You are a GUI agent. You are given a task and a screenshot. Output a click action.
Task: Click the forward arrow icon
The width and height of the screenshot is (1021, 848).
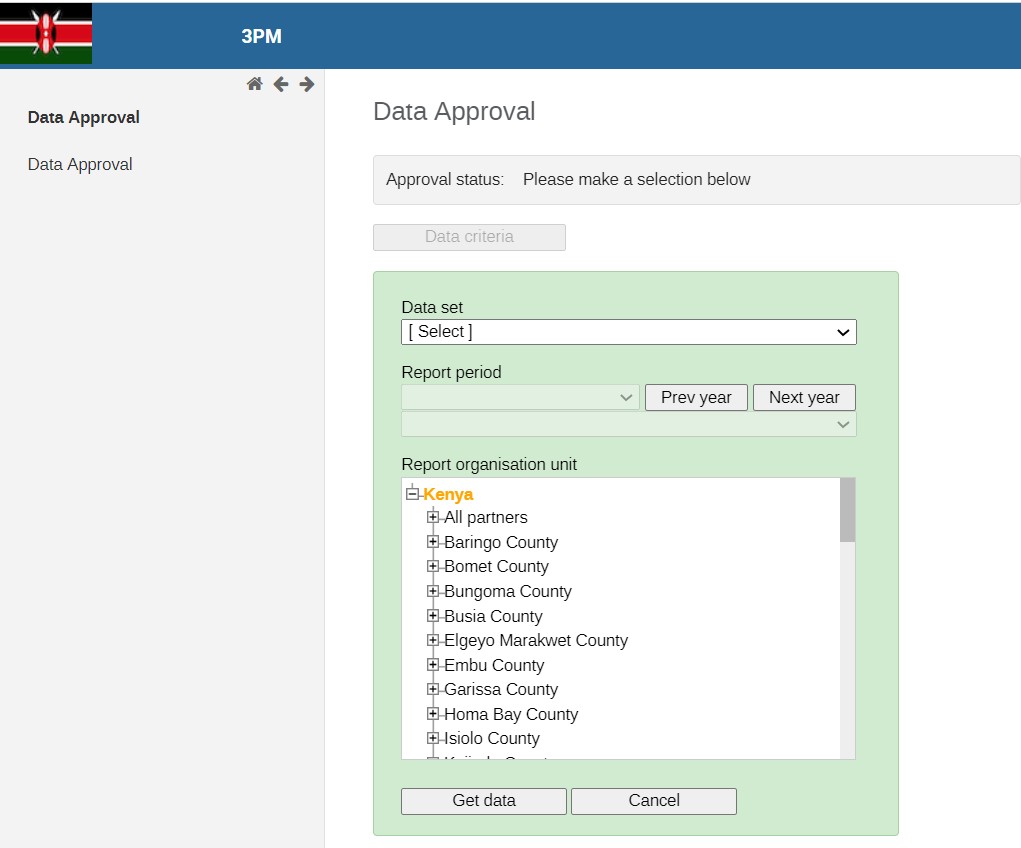tap(307, 84)
